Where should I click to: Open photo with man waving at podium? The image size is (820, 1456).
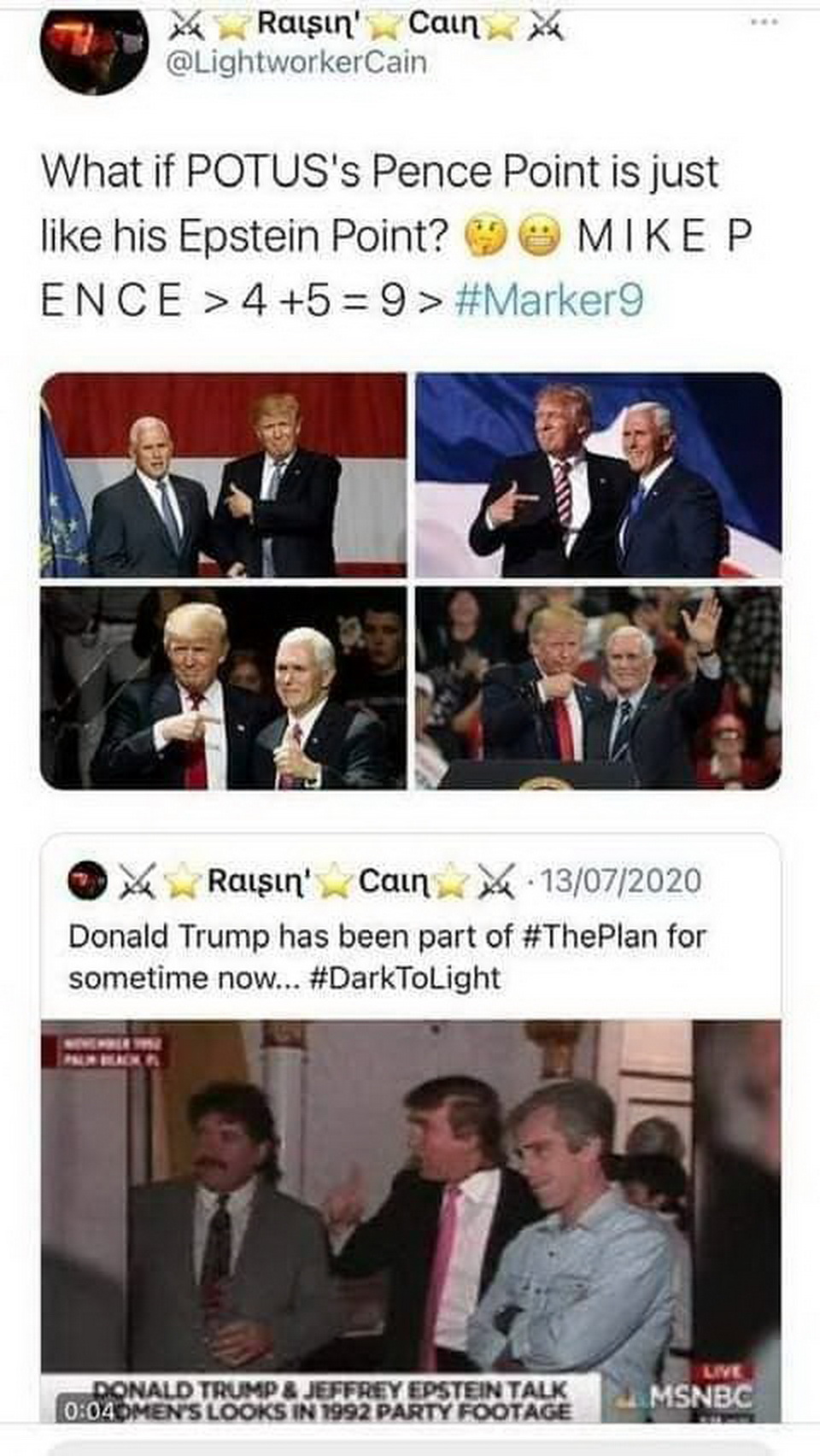click(x=598, y=688)
